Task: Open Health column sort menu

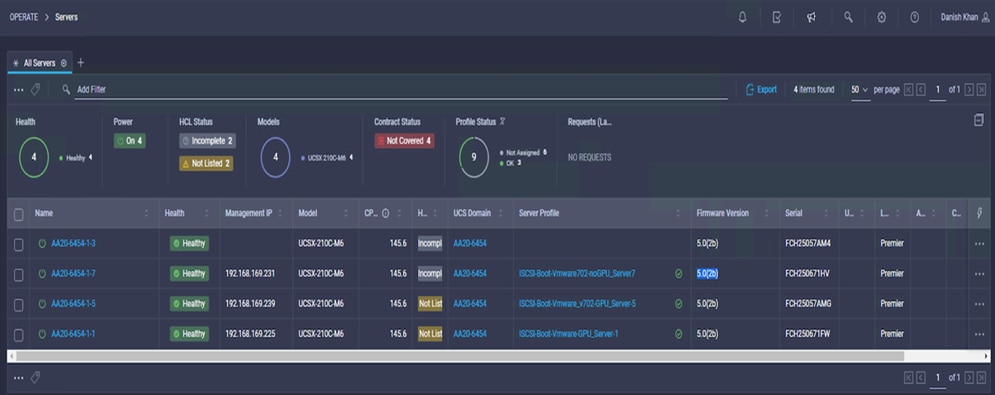Action: tap(208, 213)
